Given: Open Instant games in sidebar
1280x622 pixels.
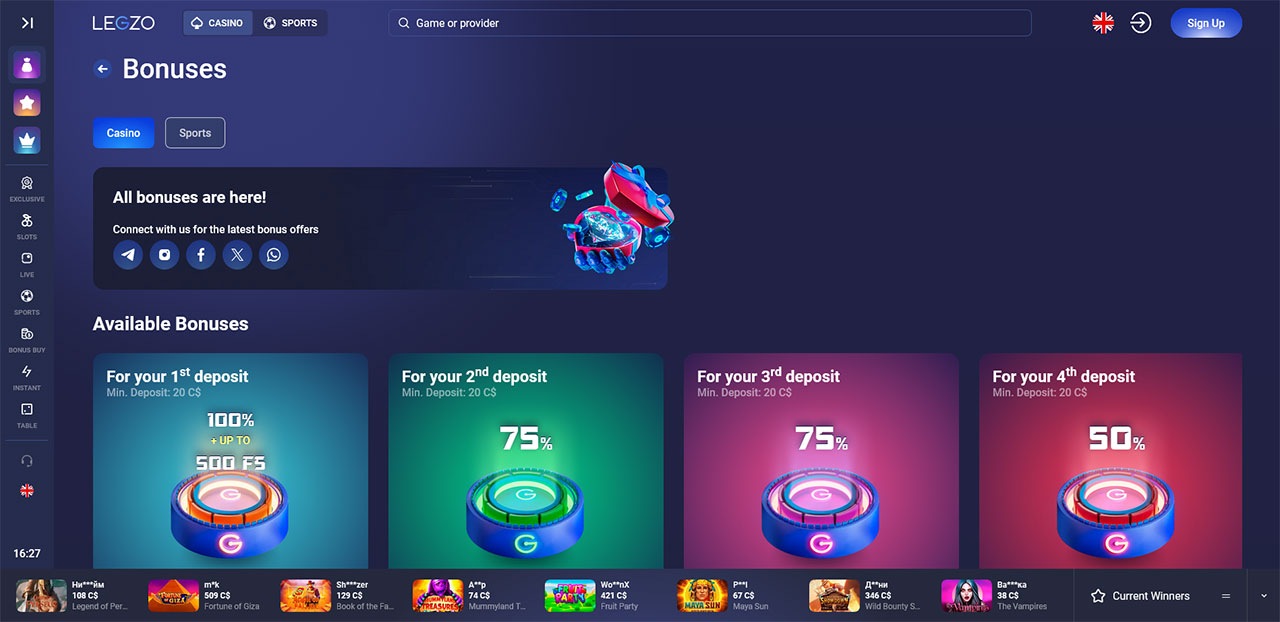Looking at the screenshot, I should (27, 377).
